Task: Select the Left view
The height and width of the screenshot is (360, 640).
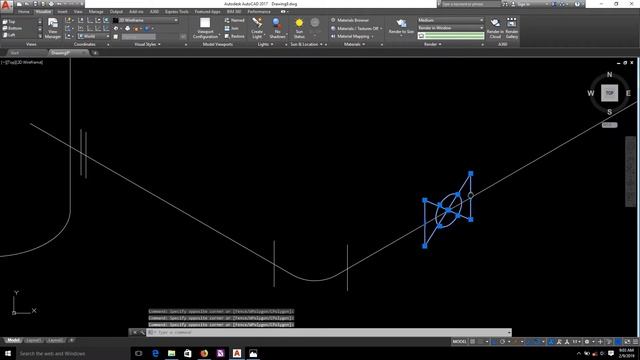Action: 9,35
